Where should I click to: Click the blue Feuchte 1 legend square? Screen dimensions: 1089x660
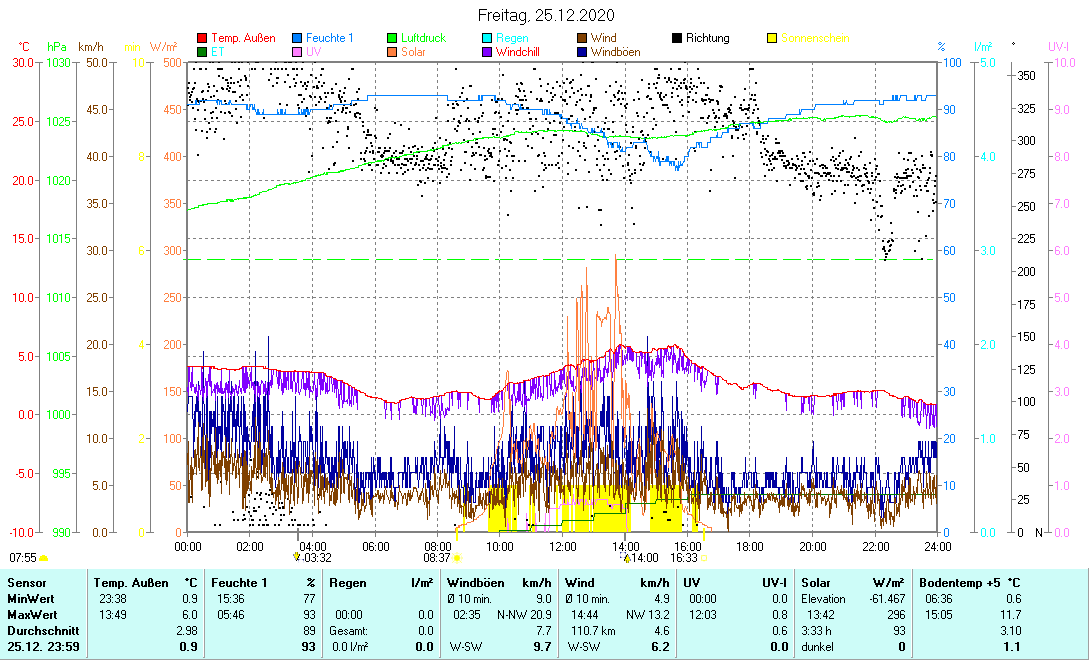coord(298,39)
